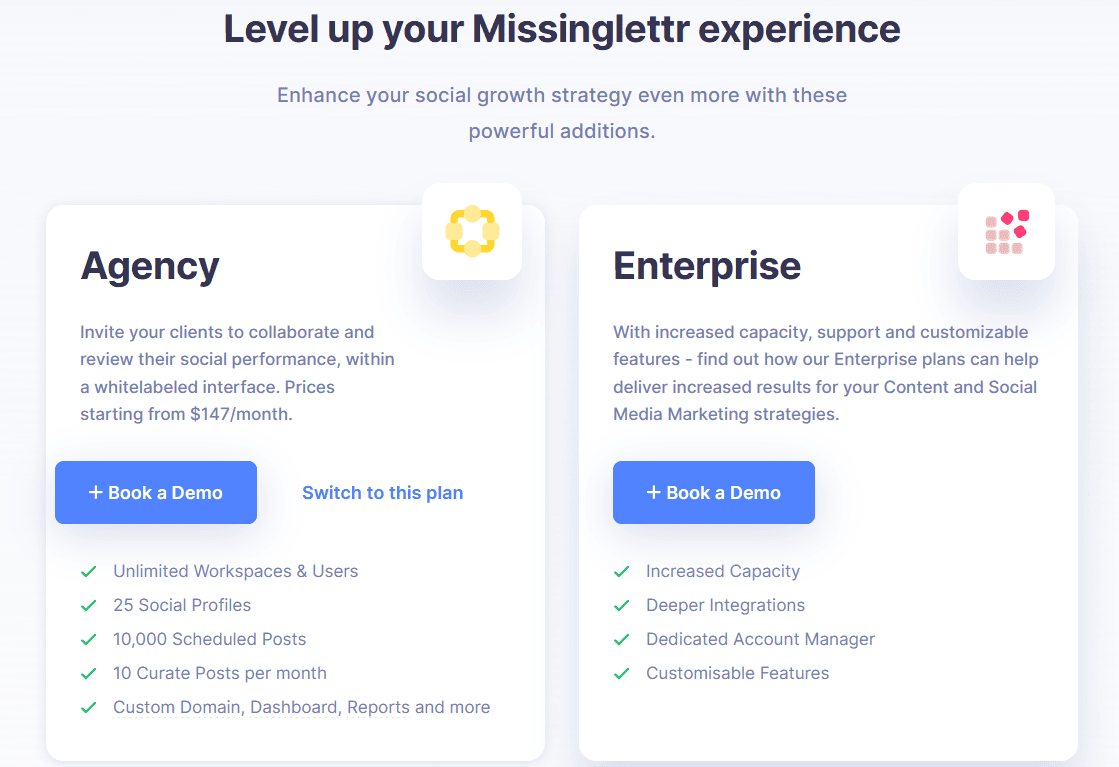Book a Demo for the Enterprise plan

[x=713, y=492]
